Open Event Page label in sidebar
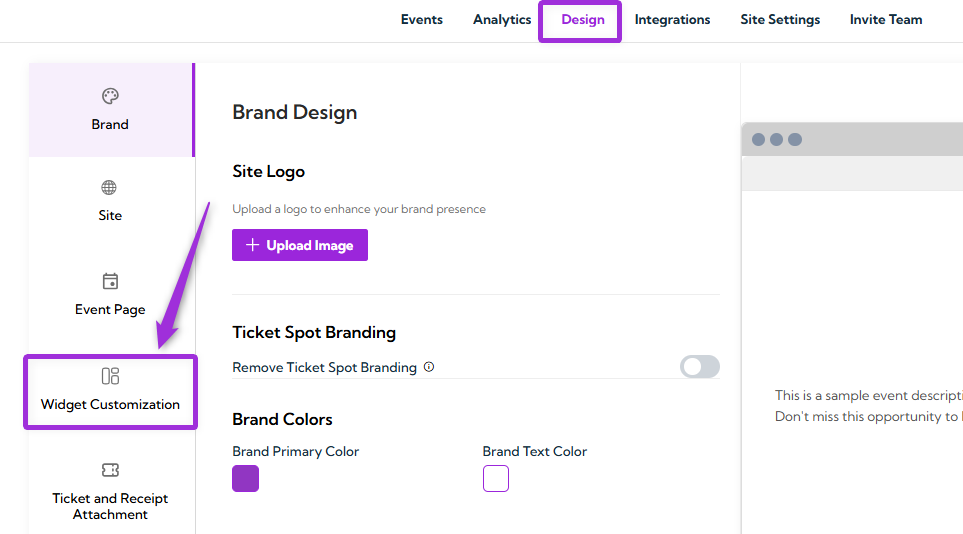Screen dimensions: 963x534 click(x=110, y=309)
